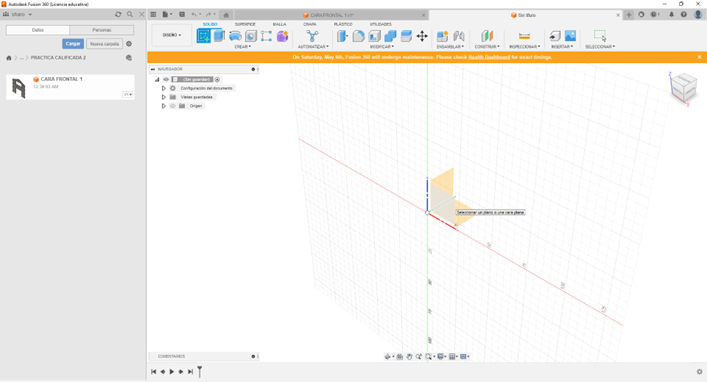The height and width of the screenshot is (382, 707).
Task: Open the data panel grid icon
Action: point(153,14)
